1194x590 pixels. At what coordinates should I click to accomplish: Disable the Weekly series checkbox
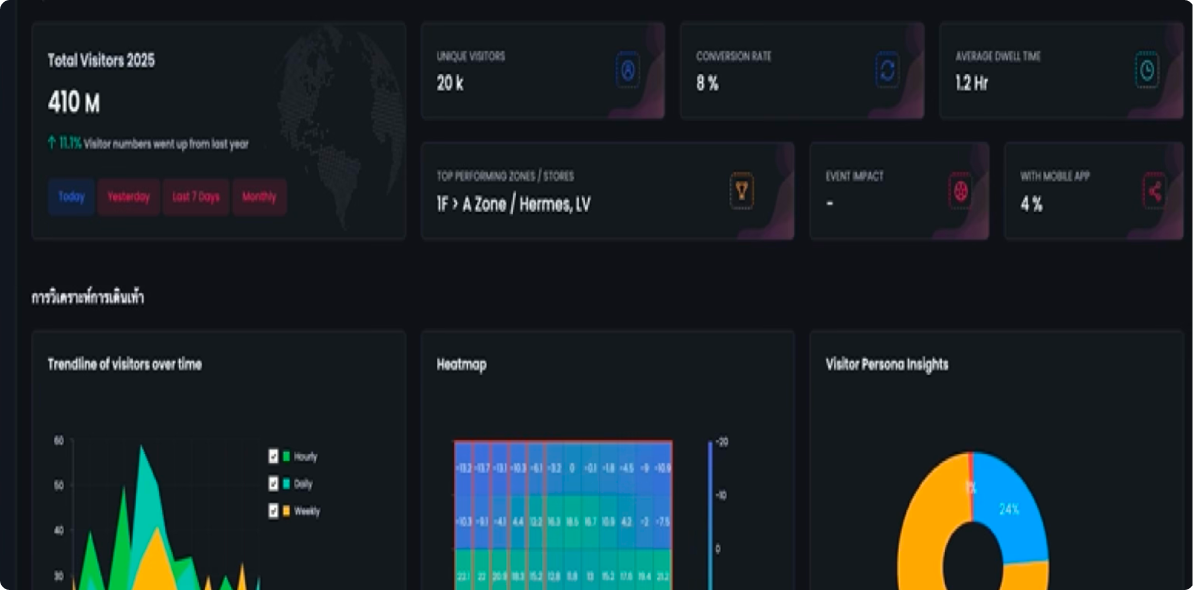(x=273, y=511)
